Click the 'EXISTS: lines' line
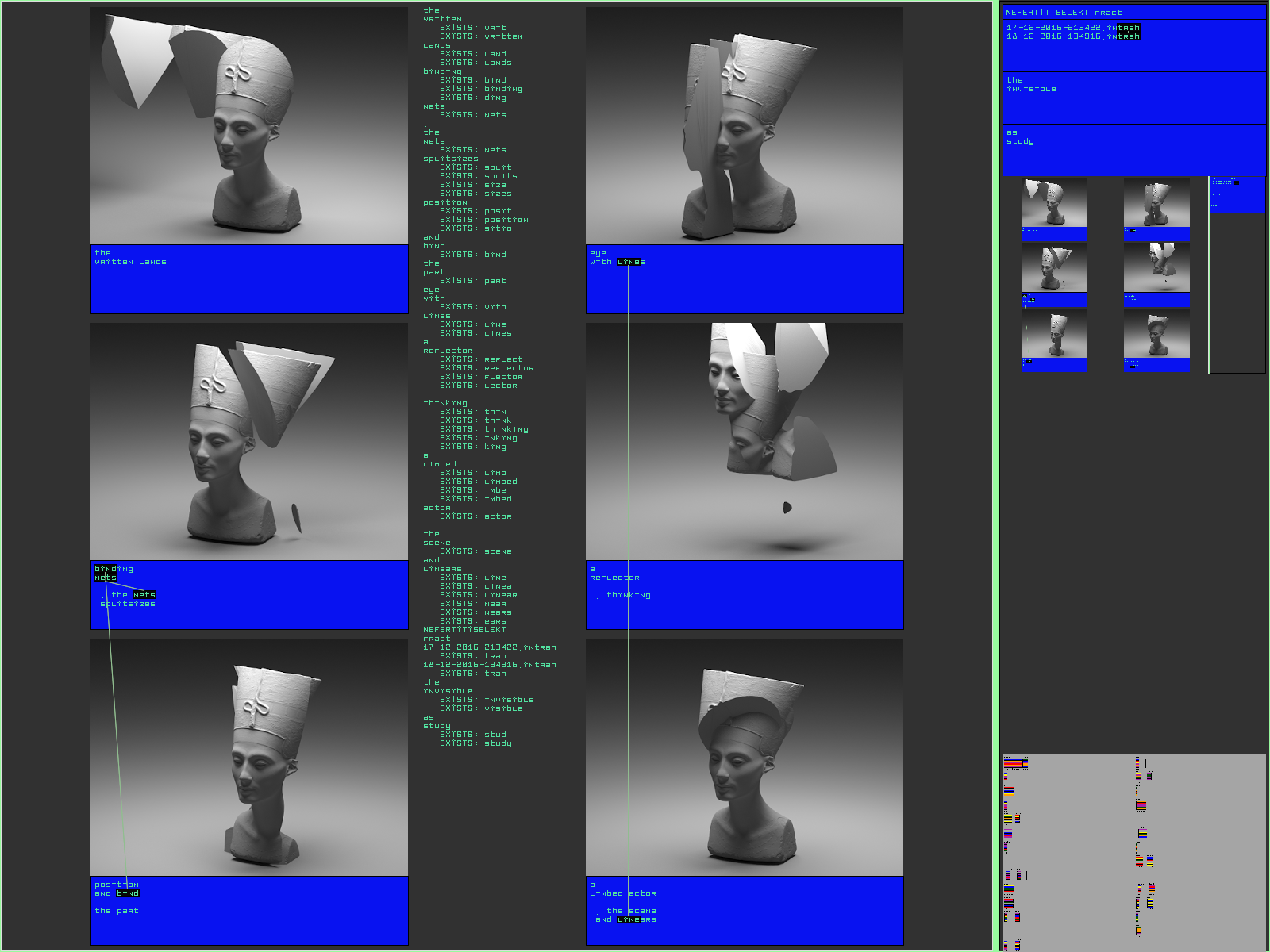Image resolution: width=1270 pixels, height=952 pixels. click(475, 333)
